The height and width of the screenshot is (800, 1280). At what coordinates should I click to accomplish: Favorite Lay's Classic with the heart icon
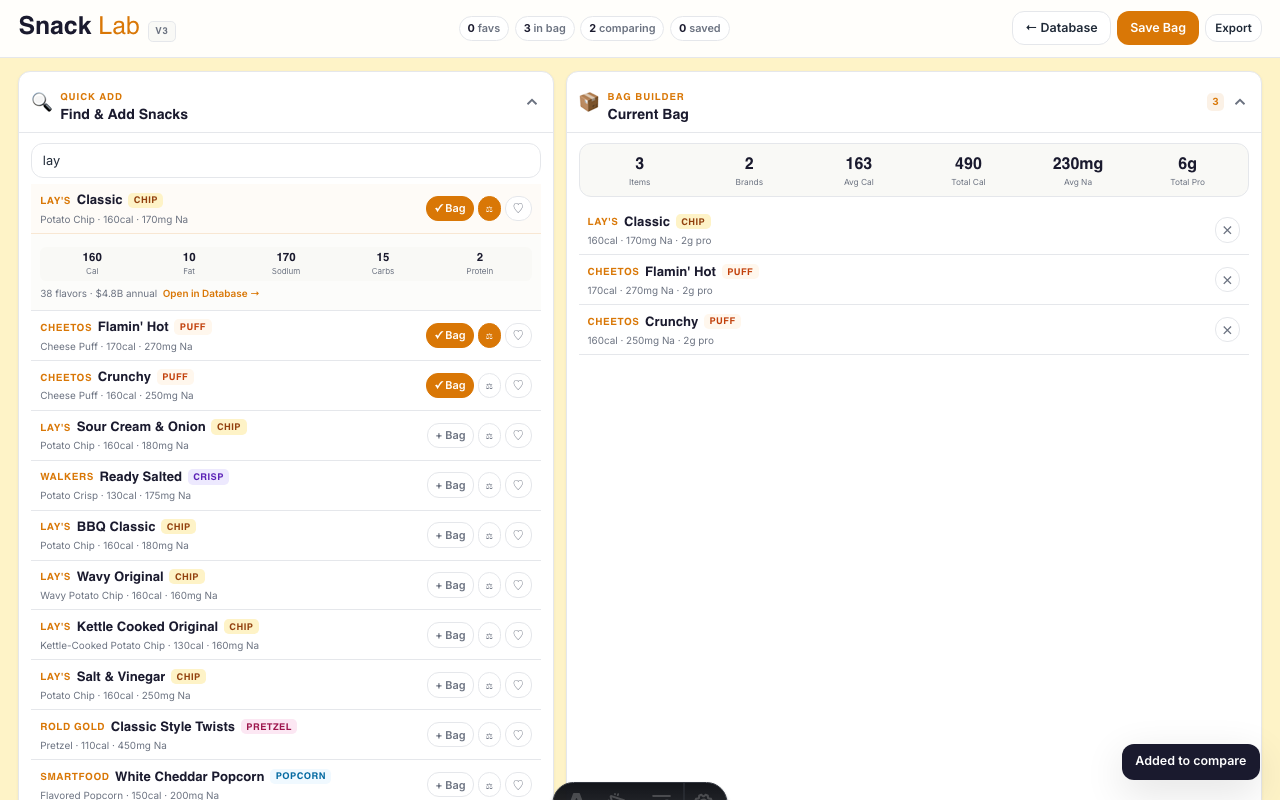click(518, 208)
